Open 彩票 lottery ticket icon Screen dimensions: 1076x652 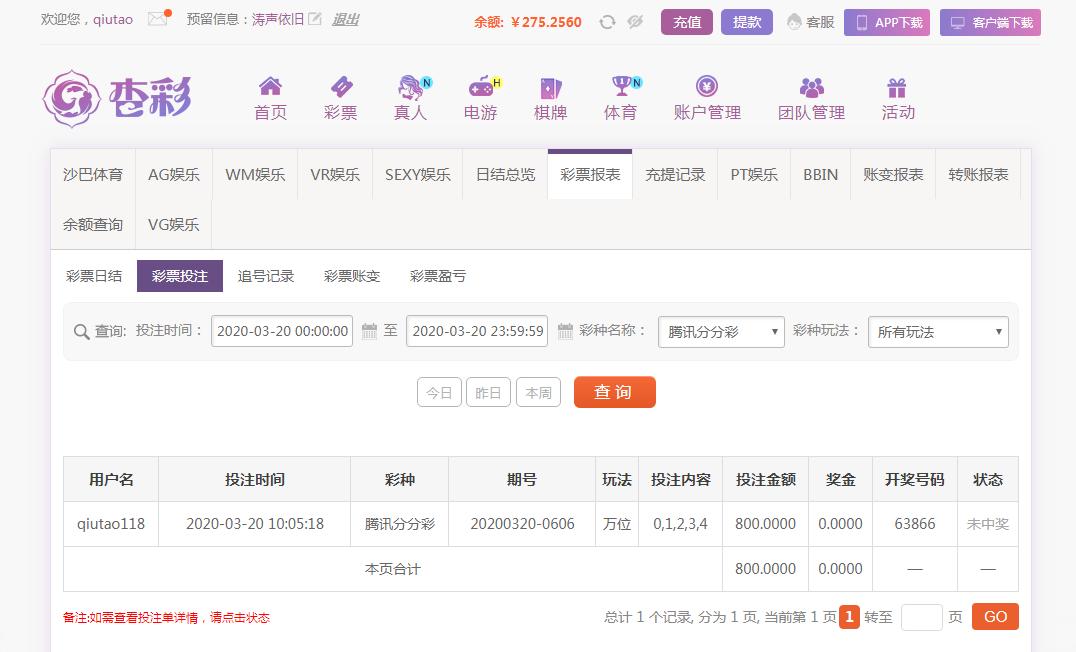tap(341, 86)
